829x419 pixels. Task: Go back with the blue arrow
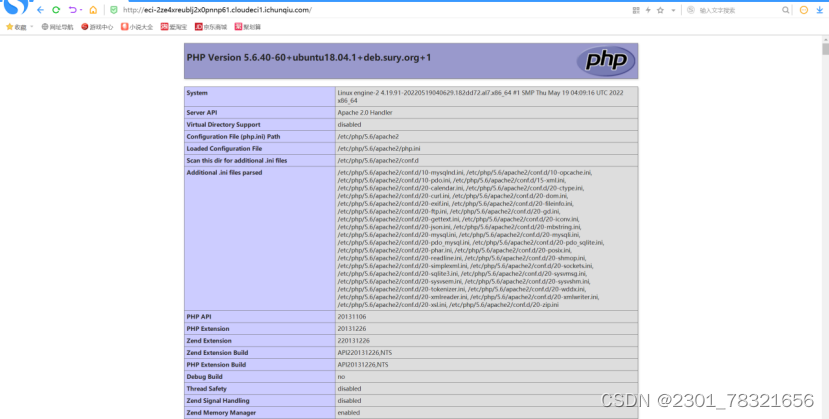coord(40,10)
